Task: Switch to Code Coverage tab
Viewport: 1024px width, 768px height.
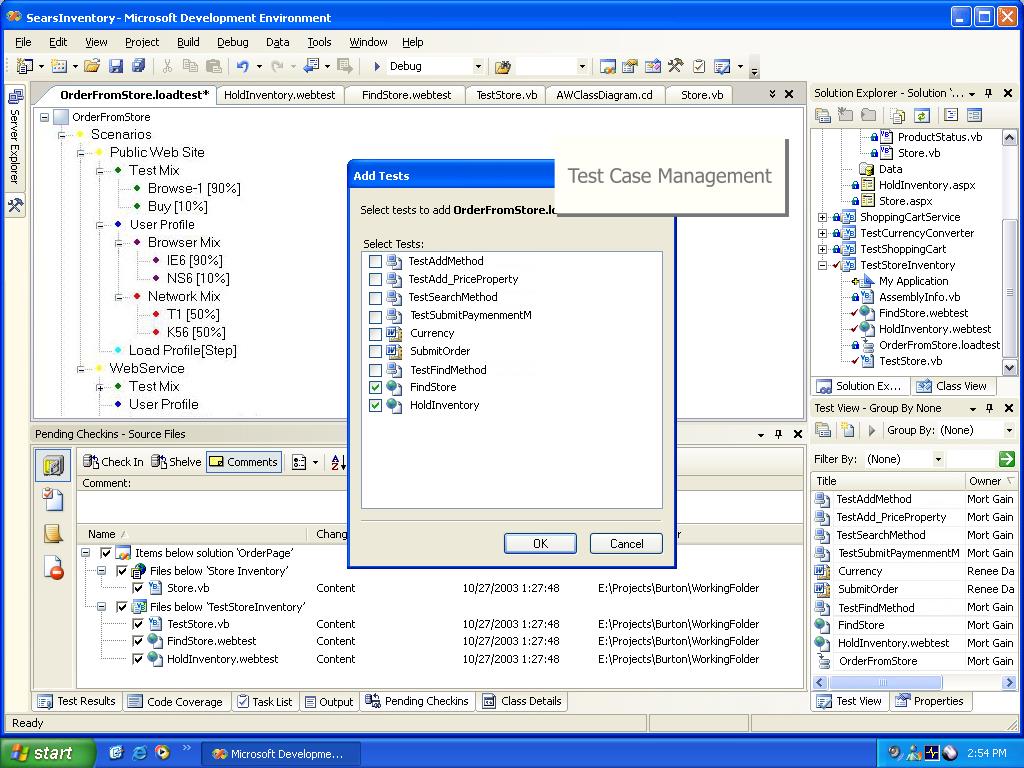Action: (x=176, y=701)
